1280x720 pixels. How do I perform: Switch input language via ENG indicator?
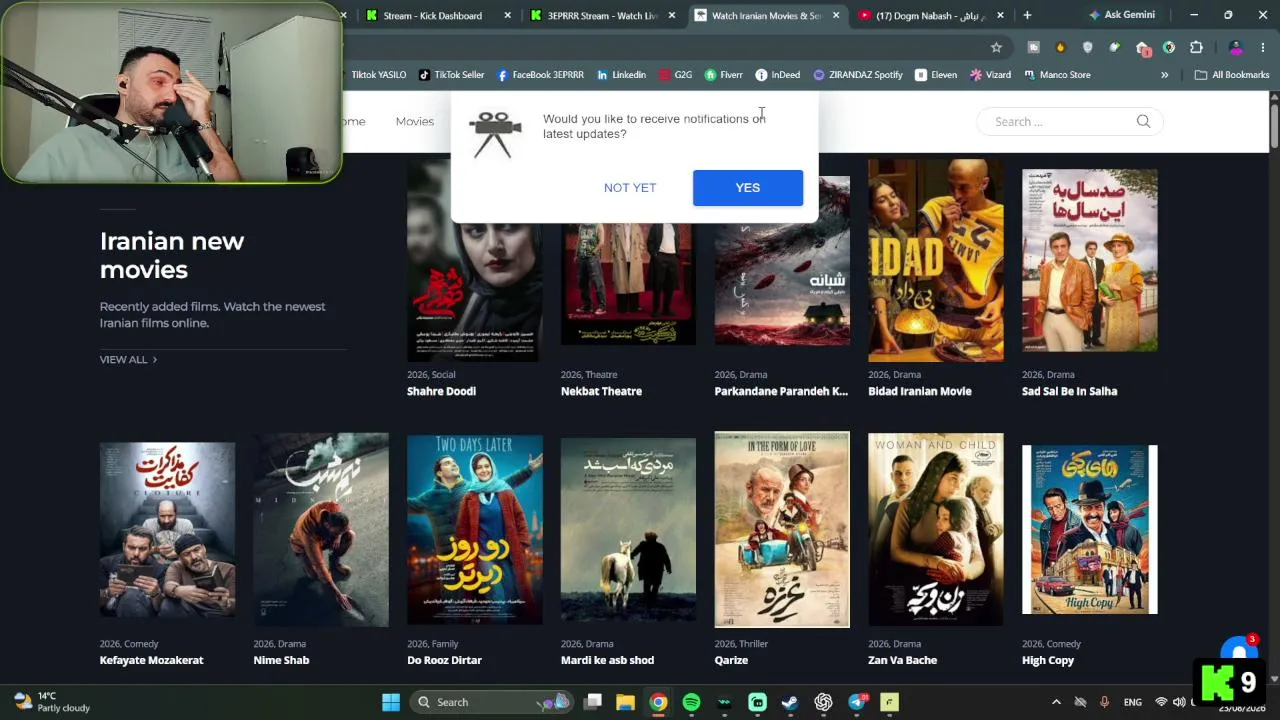coord(1133,702)
